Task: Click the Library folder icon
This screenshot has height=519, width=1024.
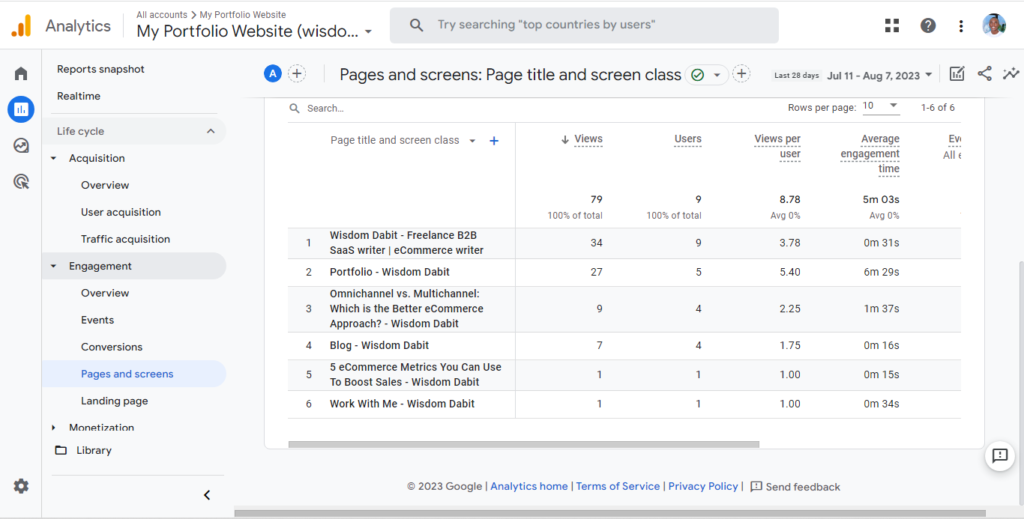Action: pyautogui.click(x=61, y=450)
